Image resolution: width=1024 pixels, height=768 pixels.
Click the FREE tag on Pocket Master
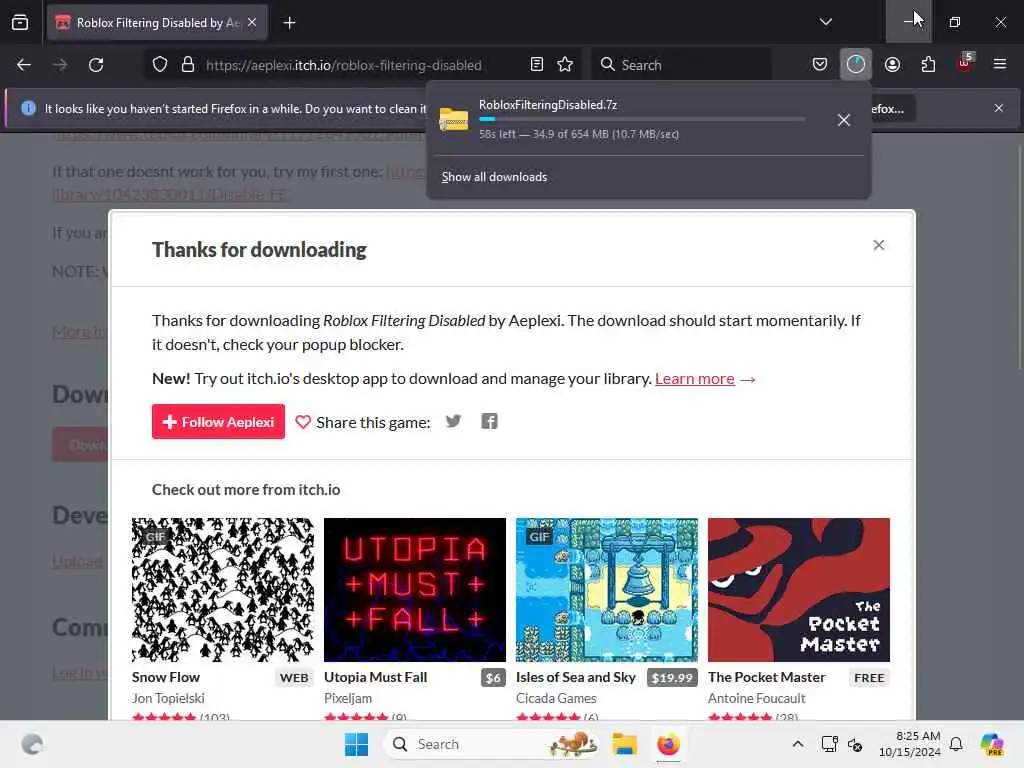pyautogui.click(x=869, y=678)
